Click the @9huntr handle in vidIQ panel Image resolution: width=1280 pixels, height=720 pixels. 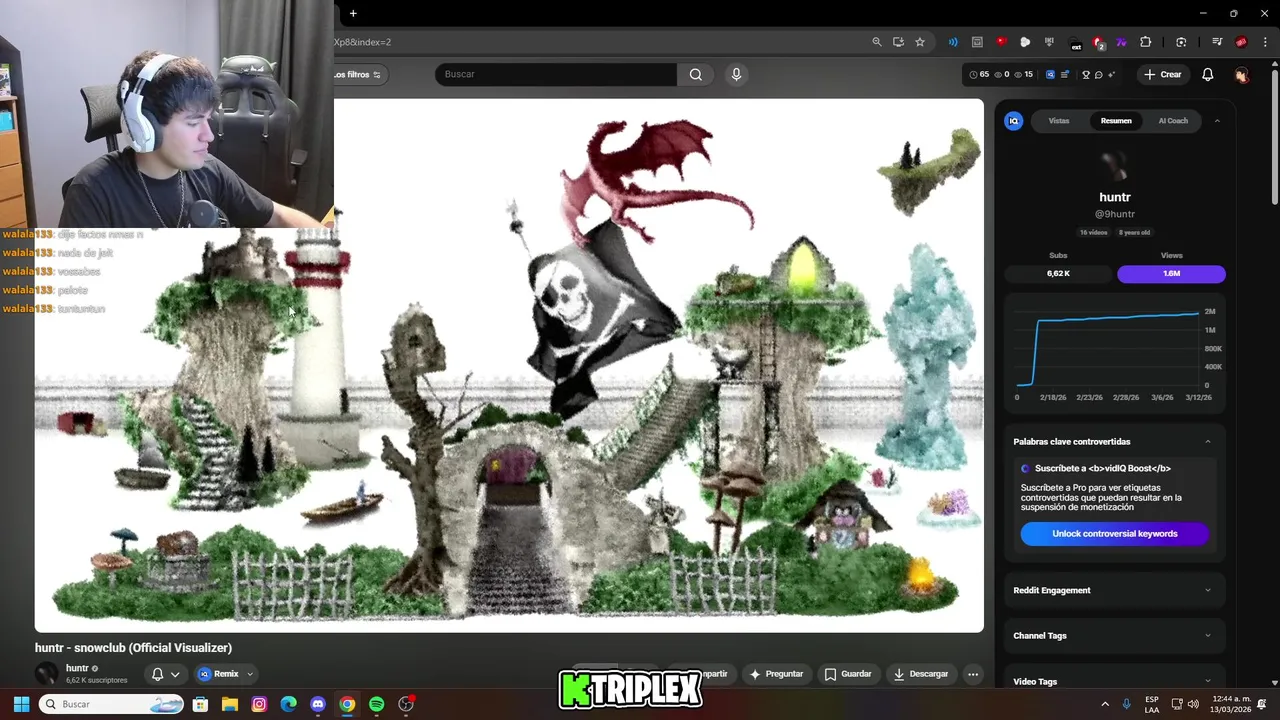pos(1114,214)
